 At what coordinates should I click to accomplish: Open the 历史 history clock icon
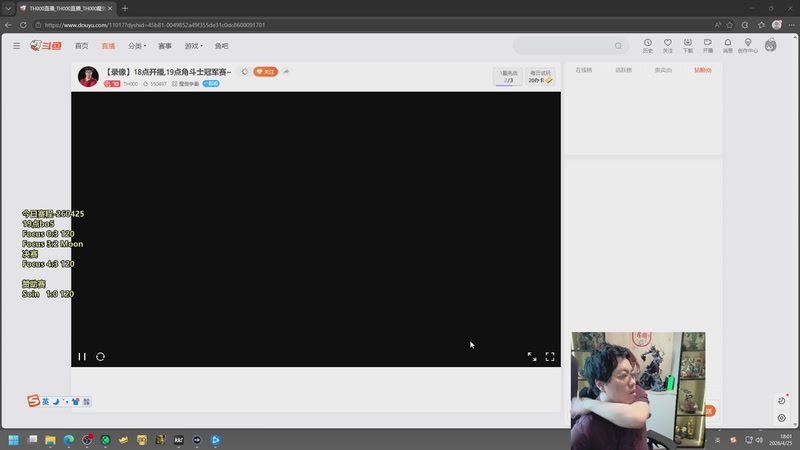(x=647, y=45)
